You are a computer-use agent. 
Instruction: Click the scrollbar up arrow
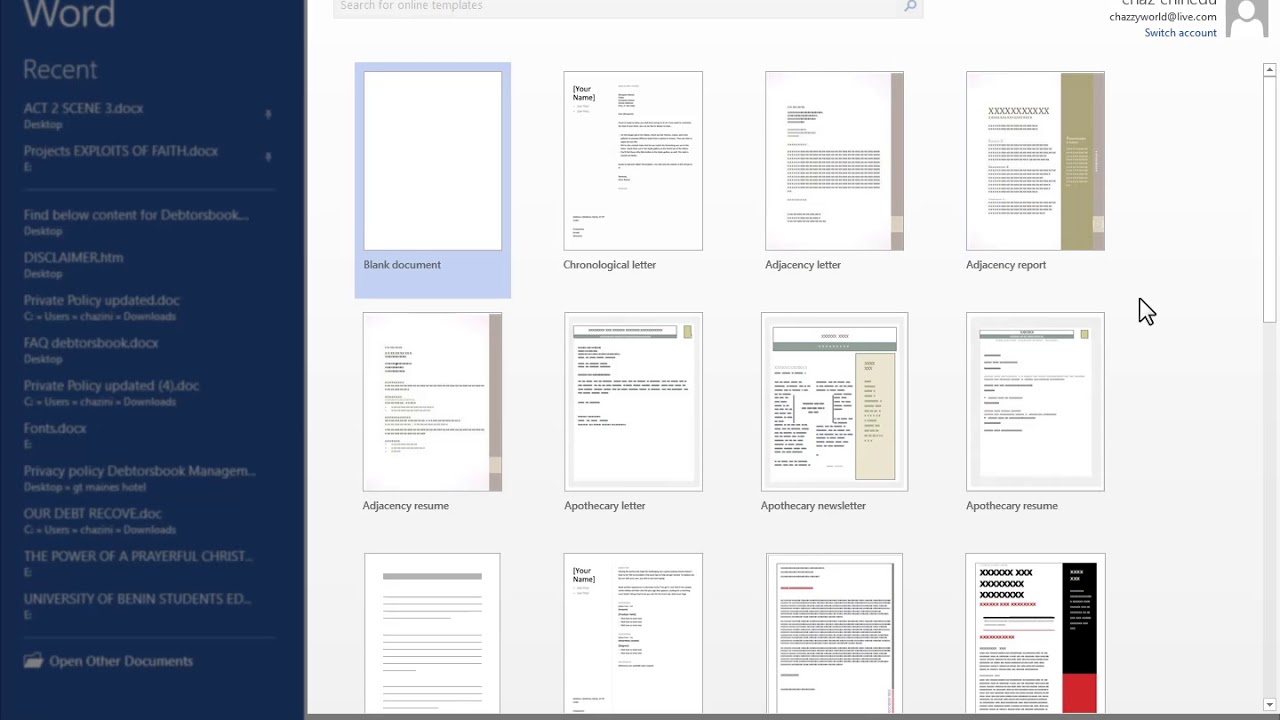1270,70
